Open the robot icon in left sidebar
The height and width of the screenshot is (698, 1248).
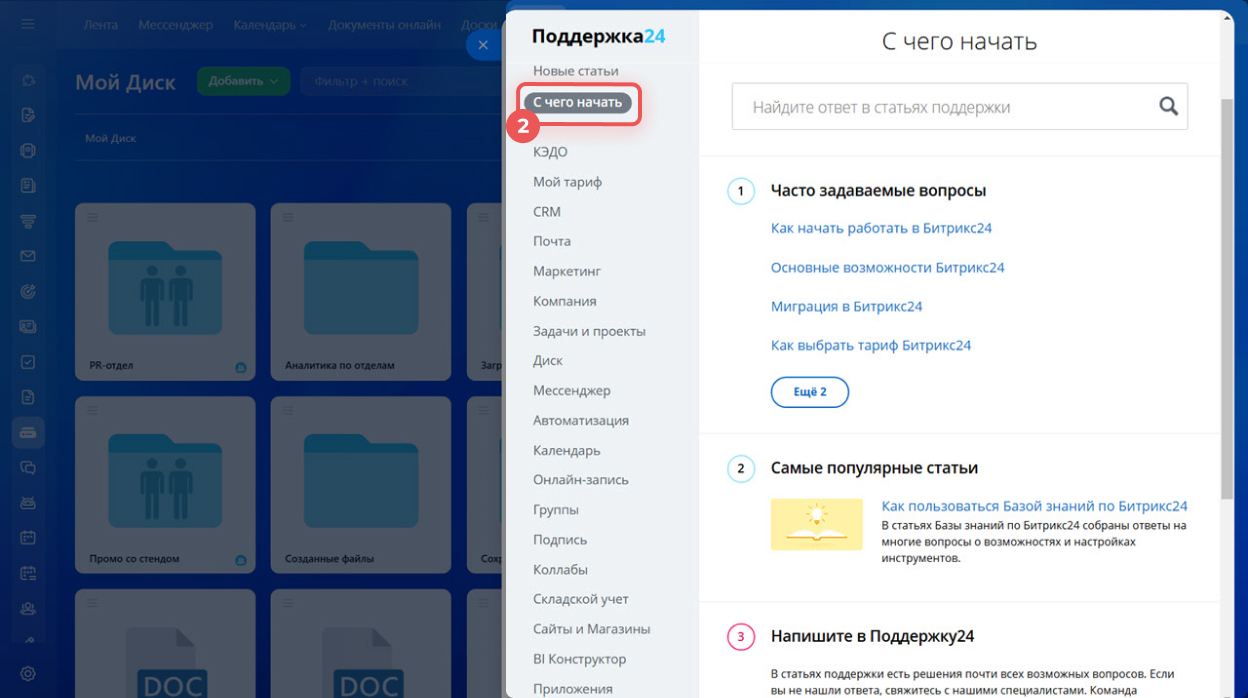coord(28,502)
